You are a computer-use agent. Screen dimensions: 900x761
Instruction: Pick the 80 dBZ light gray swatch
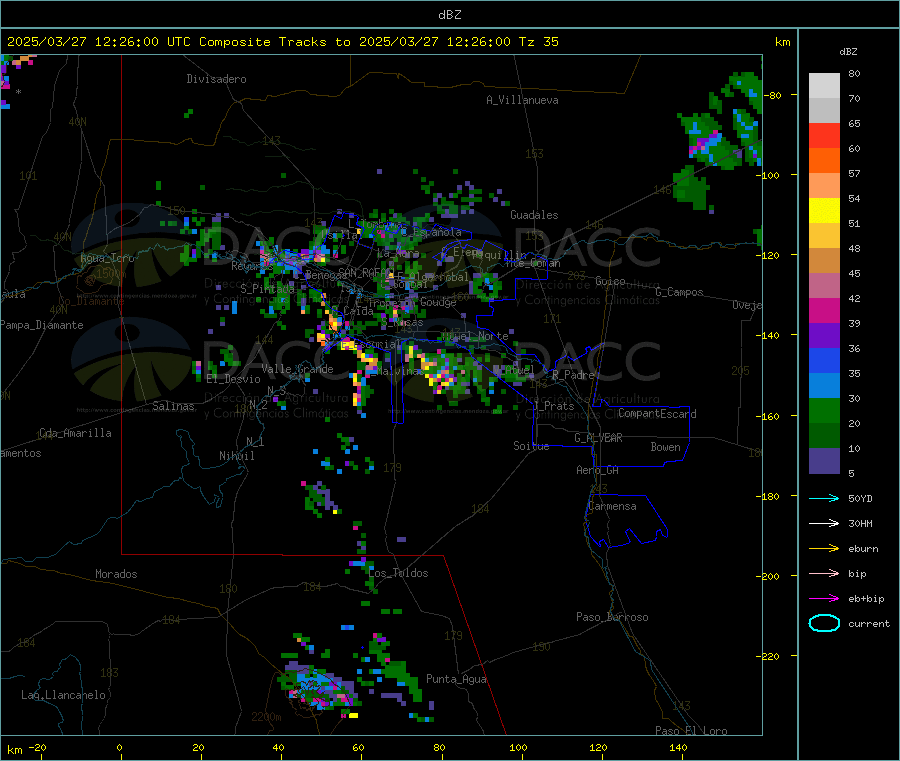point(824,86)
